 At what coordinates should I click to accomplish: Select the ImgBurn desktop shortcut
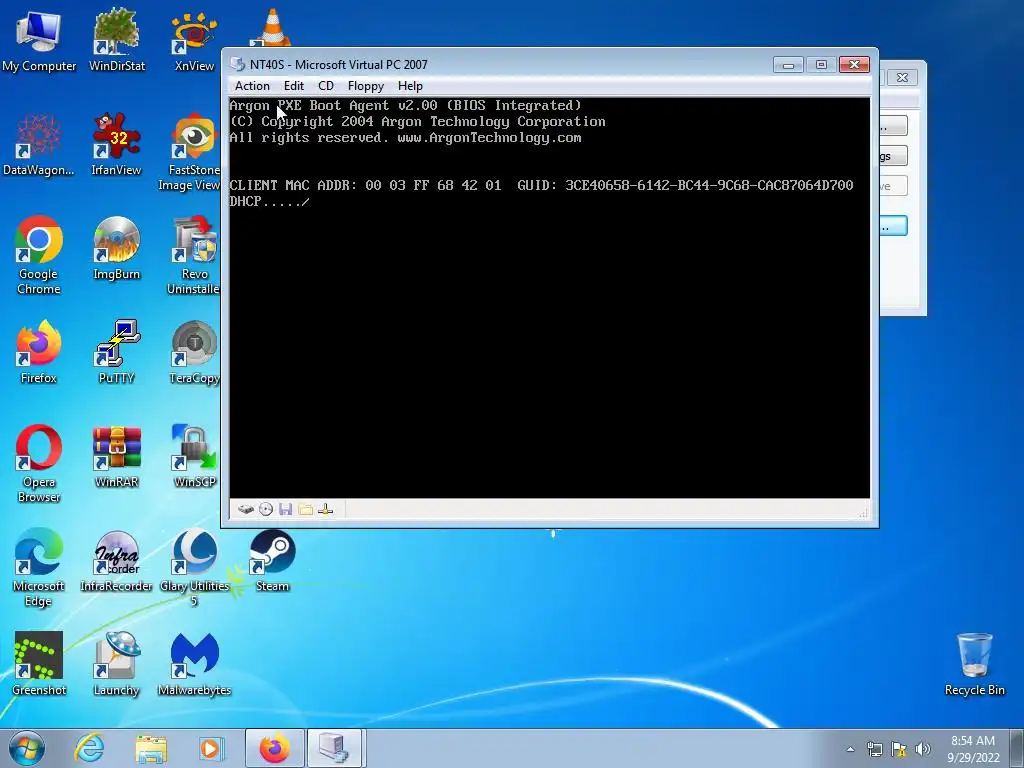tap(116, 248)
